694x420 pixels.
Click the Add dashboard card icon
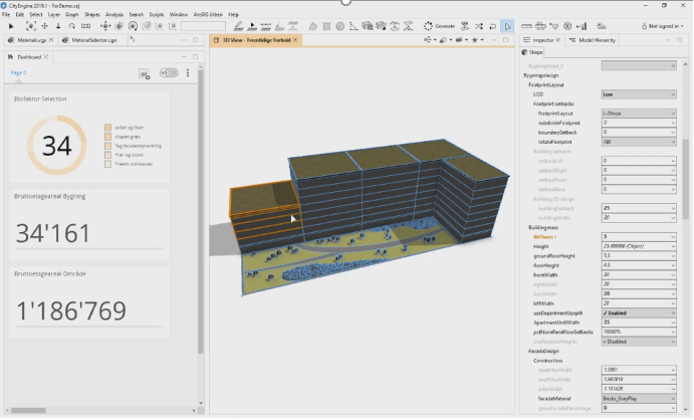[x=144, y=73]
